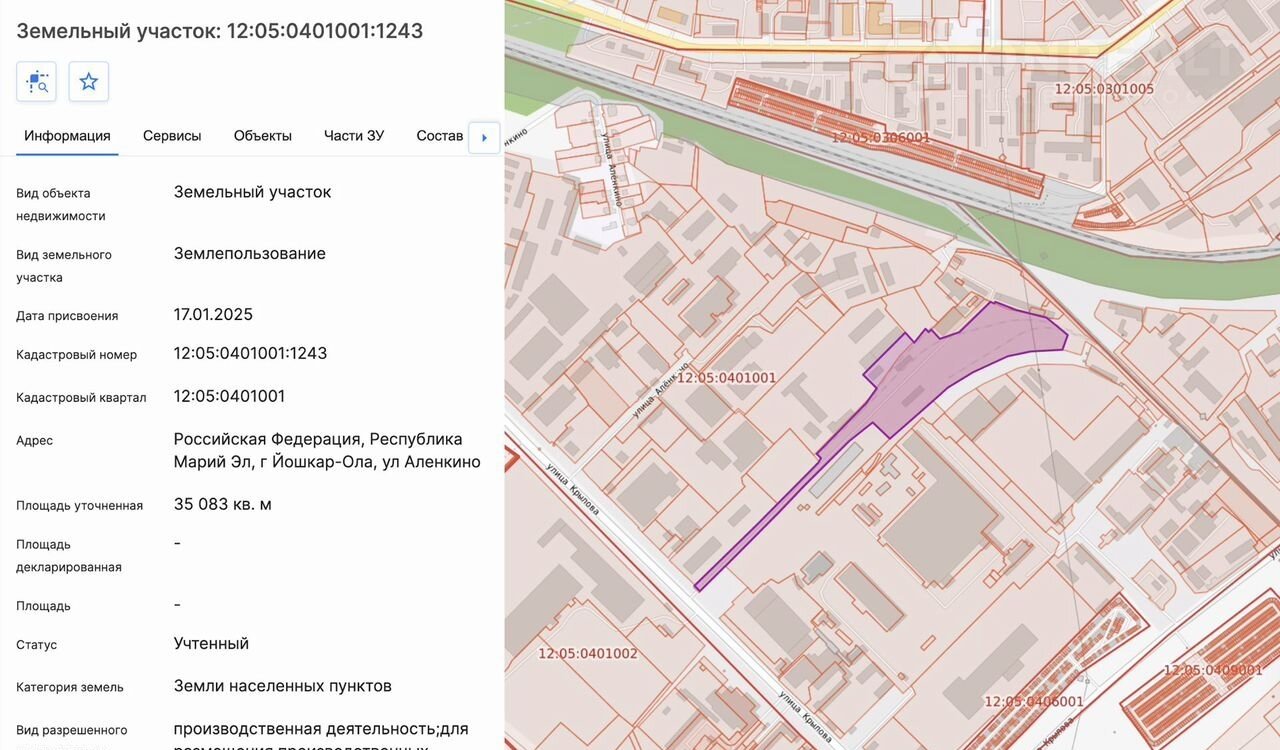Click the 35 083 кв. м area value
The width and height of the screenshot is (1280, 750).
[x=222, y=504]
